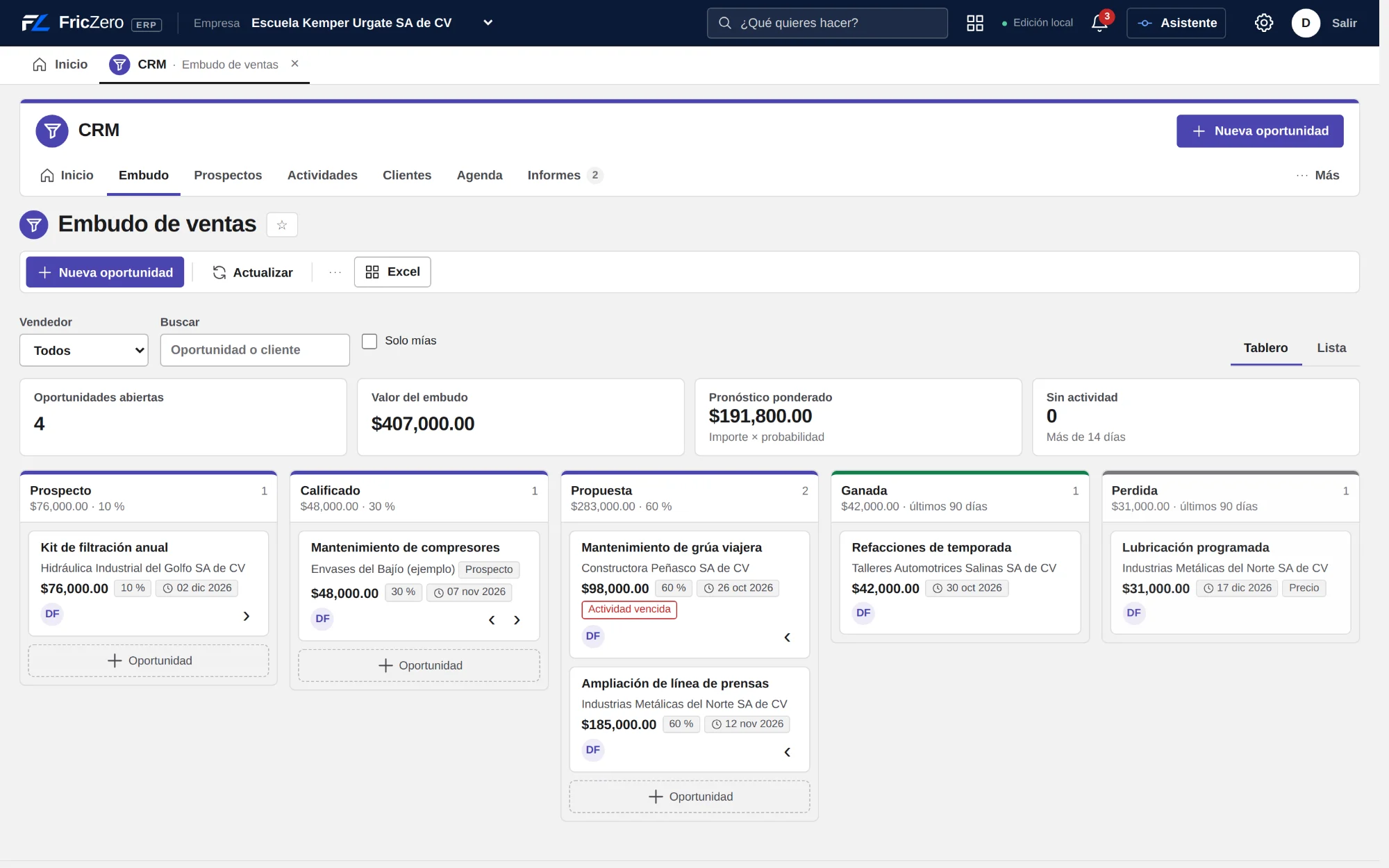The height and width of the screenshot is (868, 1389).
Task: Click Salir to log out
Action: click(1344, 23)
